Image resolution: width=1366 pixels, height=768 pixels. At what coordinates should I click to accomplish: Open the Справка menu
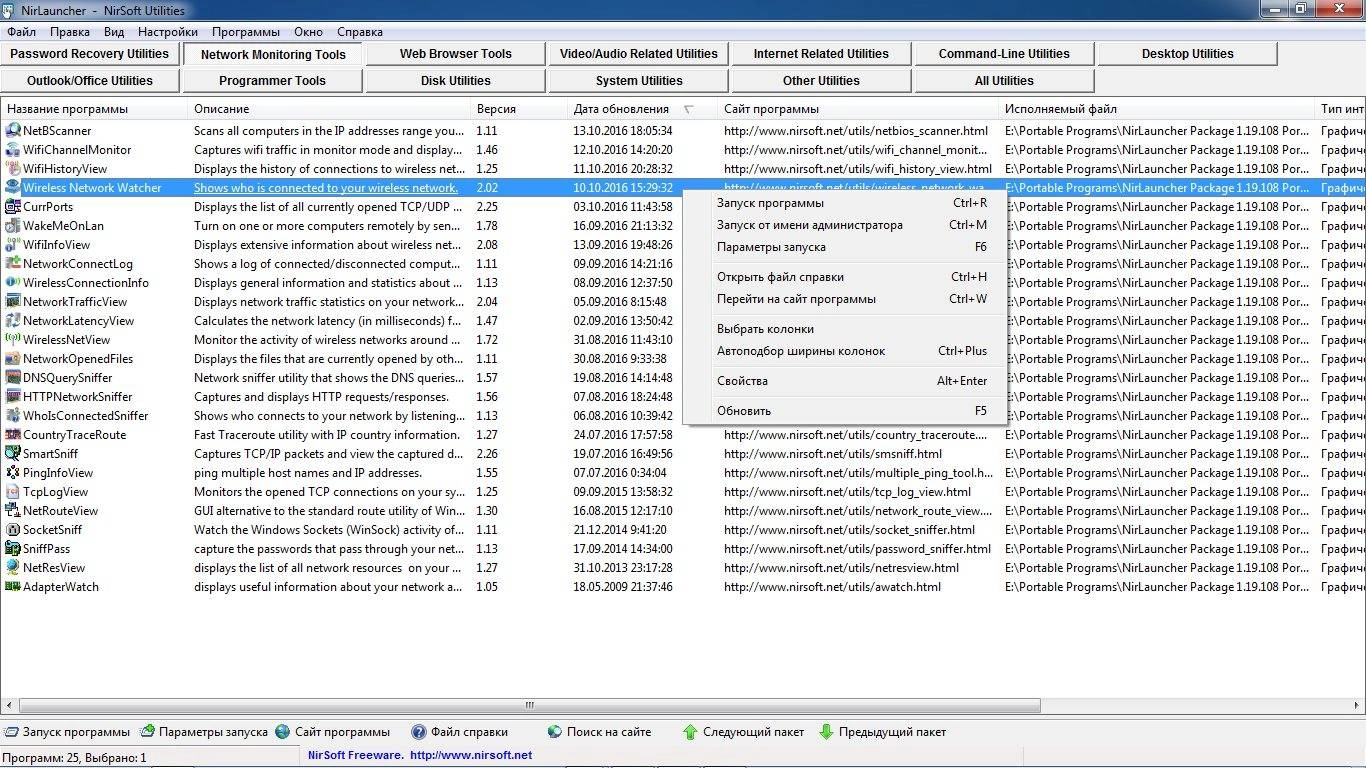coord(360,32)
